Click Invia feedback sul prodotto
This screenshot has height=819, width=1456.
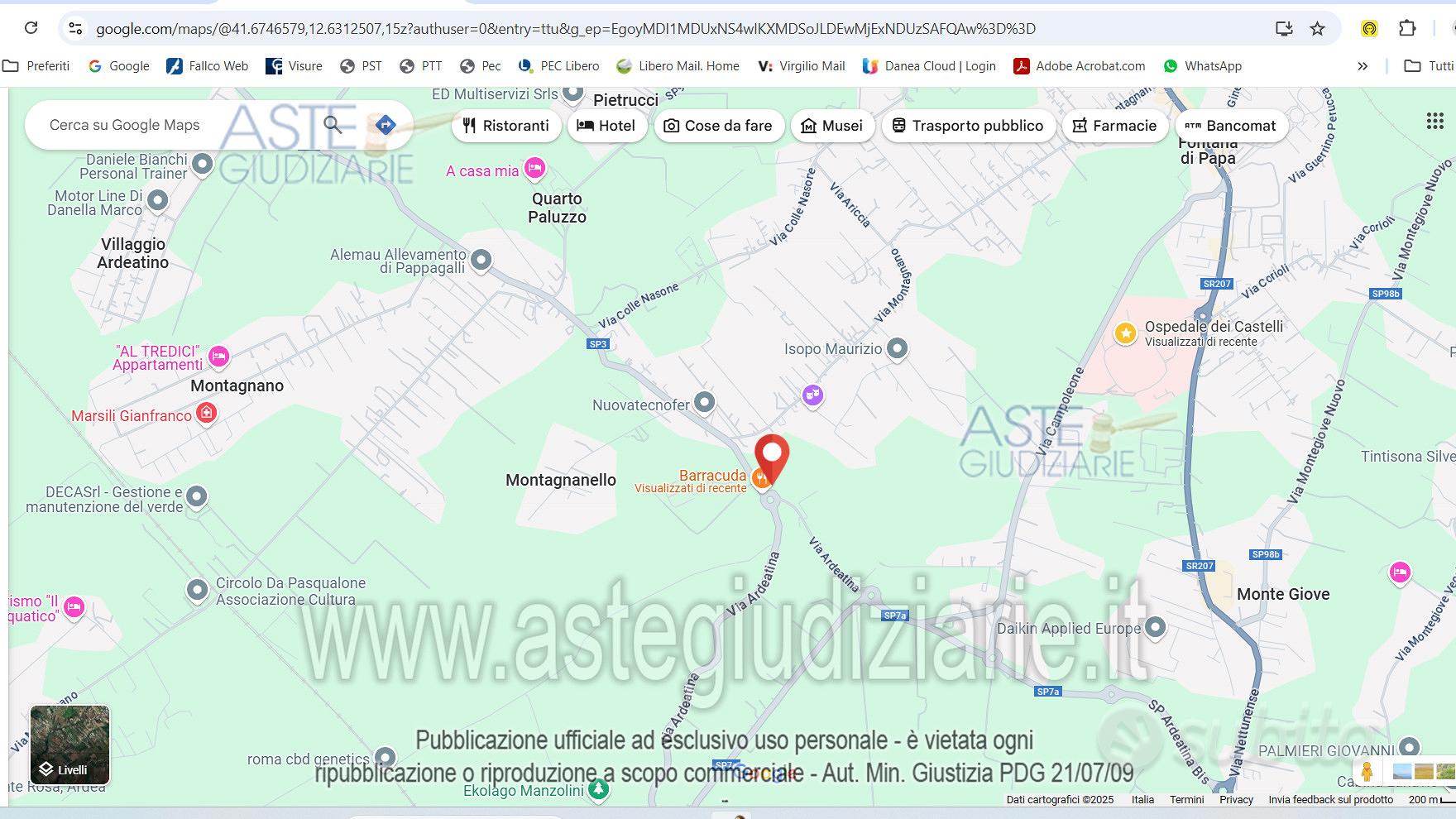1330,799
